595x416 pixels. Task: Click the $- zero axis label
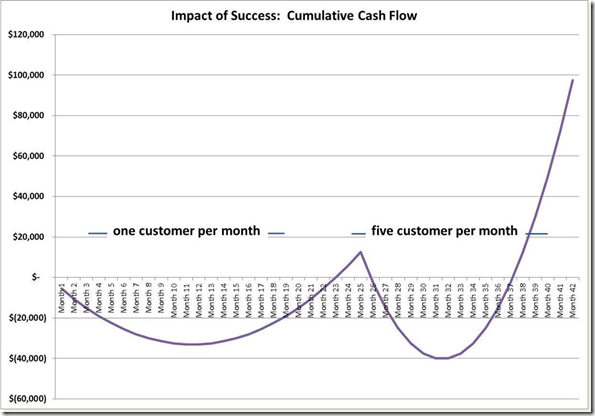click(x=35, y=277)
